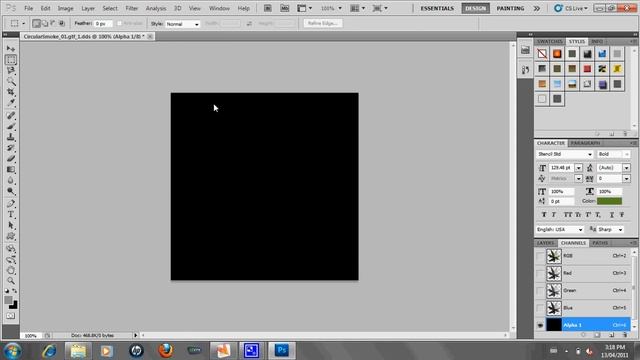Open tracking dropdown arrow

tap(626, 178)
